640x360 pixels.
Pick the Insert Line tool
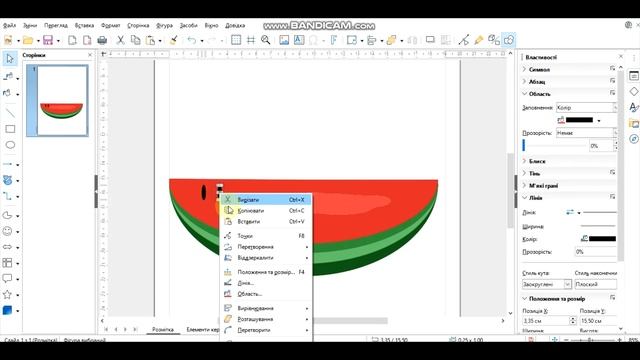coord(10,113)
